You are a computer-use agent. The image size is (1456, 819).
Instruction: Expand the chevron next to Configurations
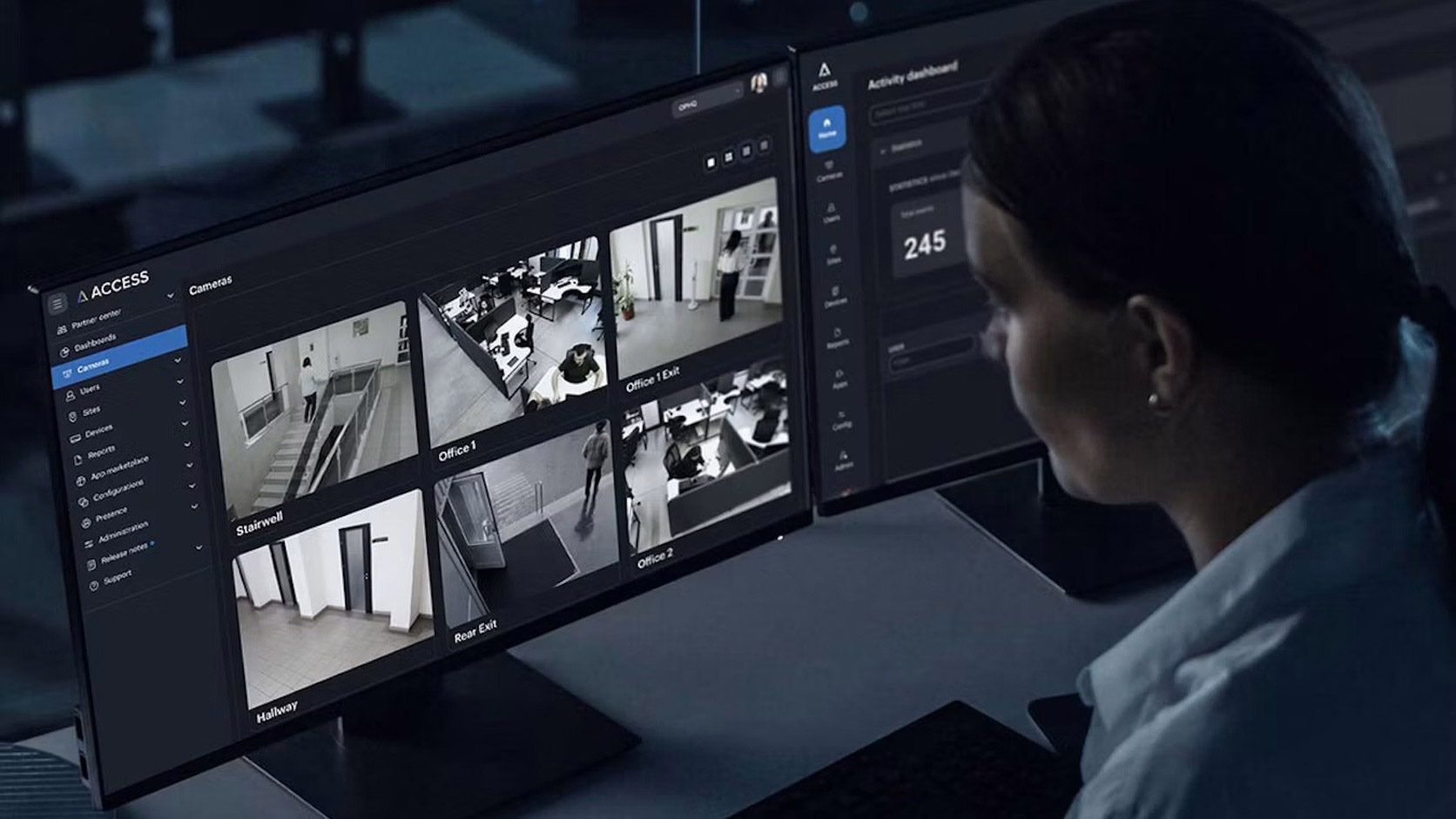coord(190,465)
